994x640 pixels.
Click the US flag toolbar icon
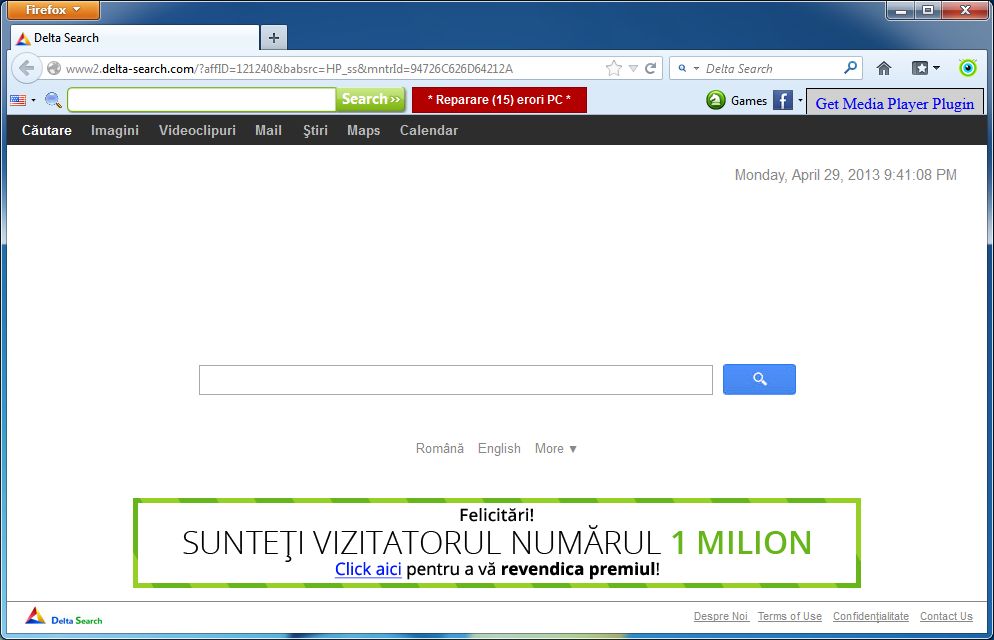click(x=18, y=100)
